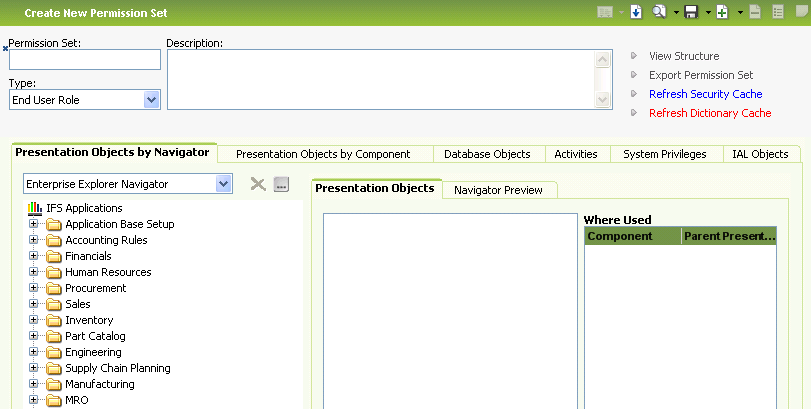Click into the Permission Set input field
The height and width of the screenshot is (409, 811).
[x=85, y=60]
